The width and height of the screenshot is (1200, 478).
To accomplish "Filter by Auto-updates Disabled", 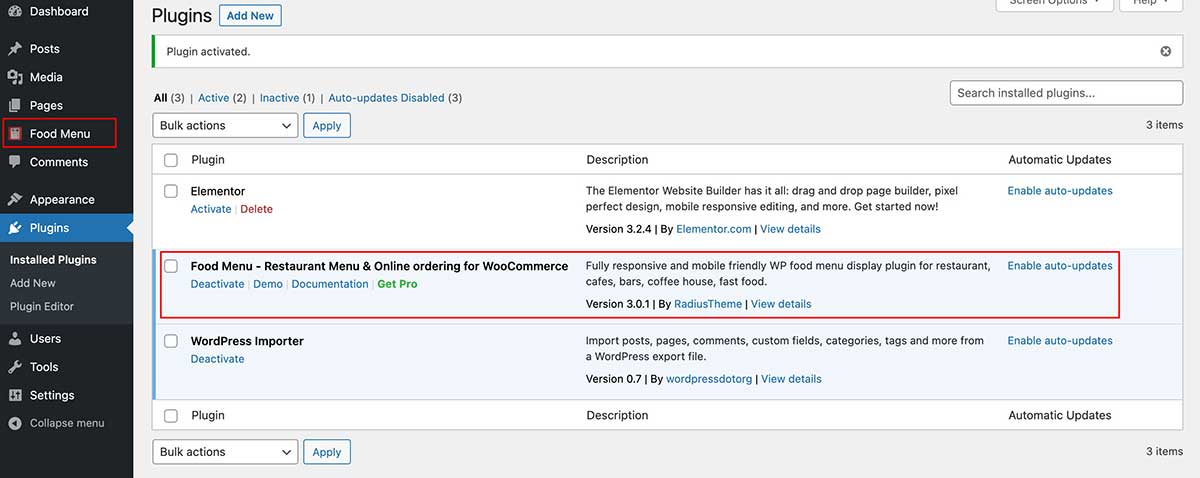I will tap(386, 98).
